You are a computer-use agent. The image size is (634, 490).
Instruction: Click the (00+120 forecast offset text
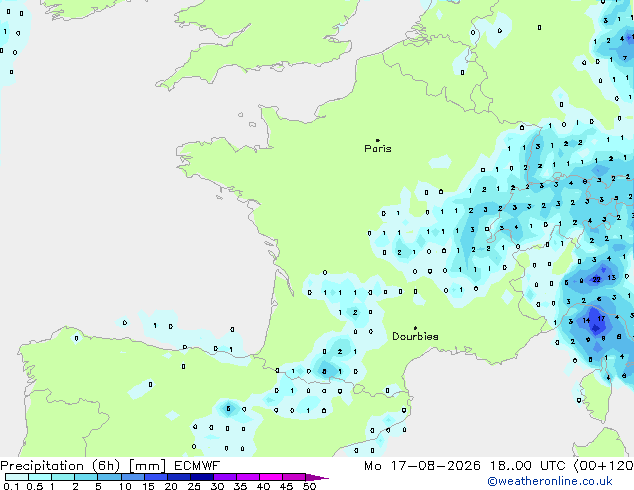[x=604, y=466]
